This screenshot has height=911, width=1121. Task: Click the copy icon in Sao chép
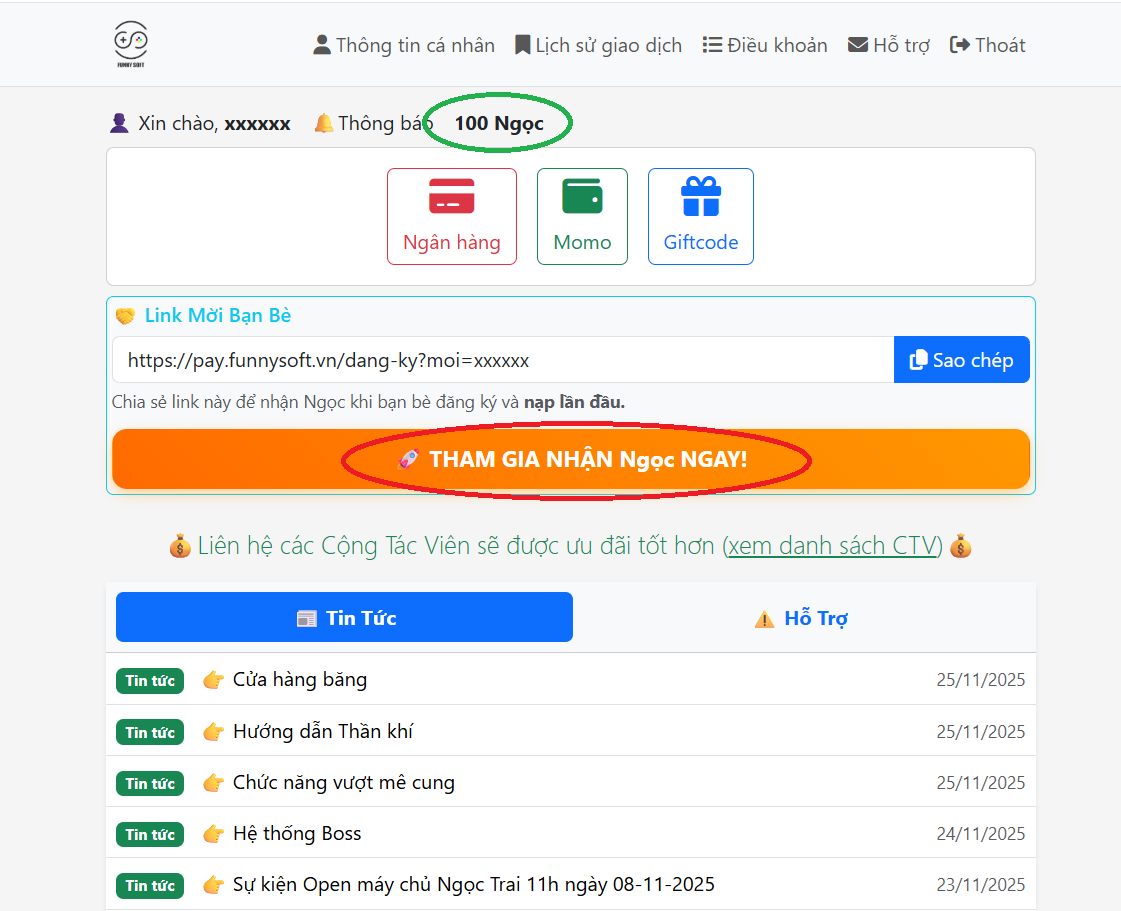pos(918,360)
